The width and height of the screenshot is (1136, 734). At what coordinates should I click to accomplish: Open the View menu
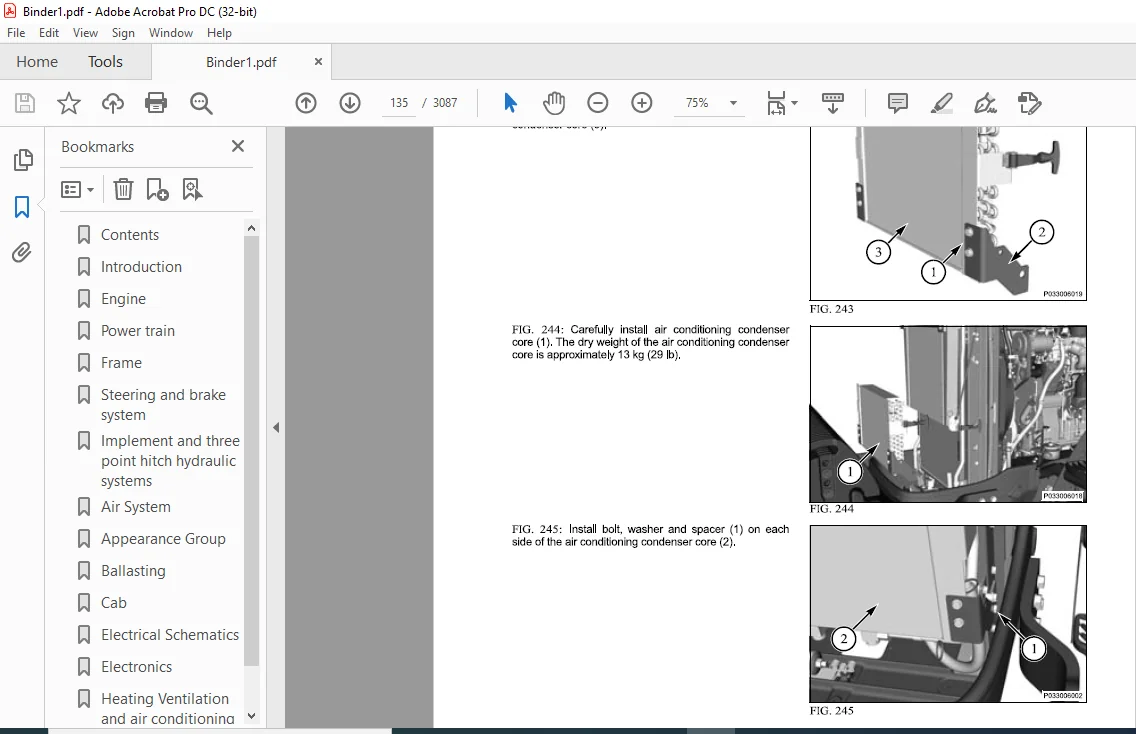pos(85,33)
